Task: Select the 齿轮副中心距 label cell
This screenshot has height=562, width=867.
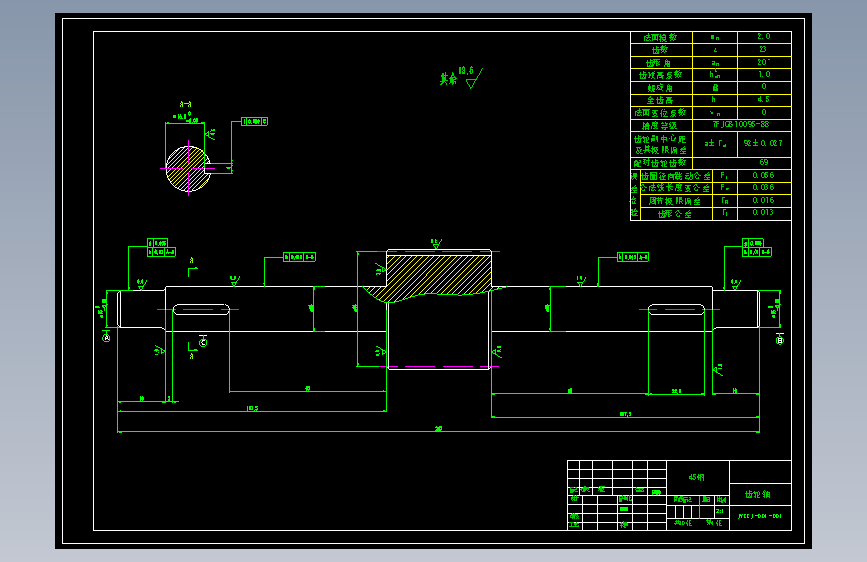Action: [661, 144]
